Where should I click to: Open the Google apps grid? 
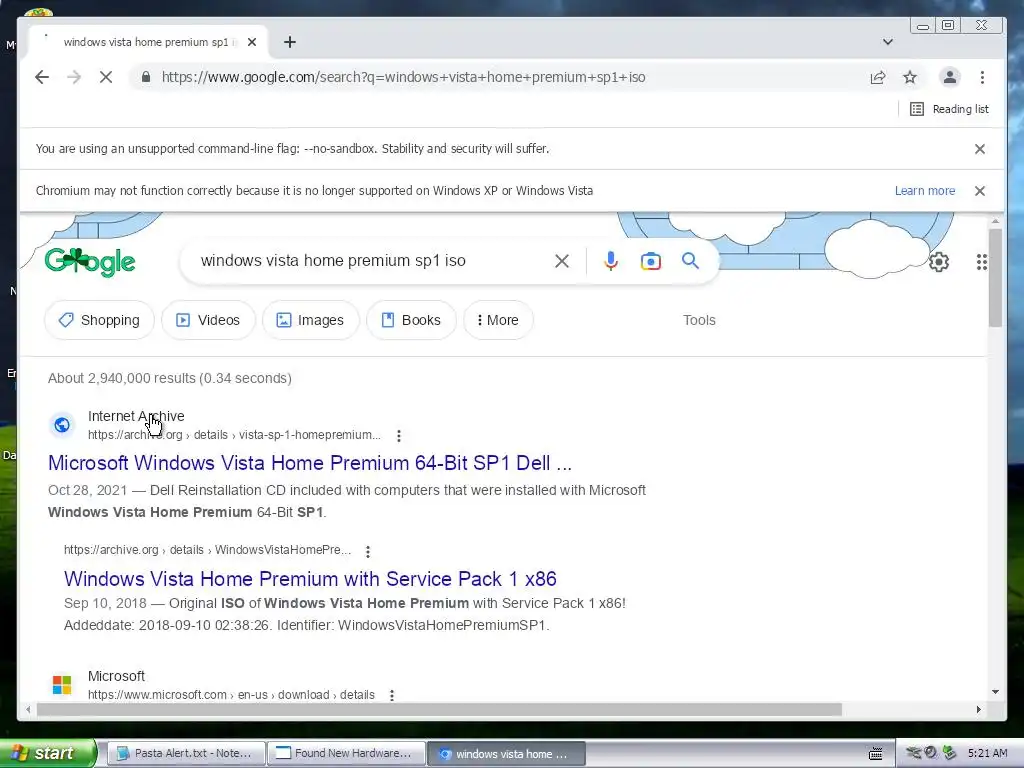[982, 262]
